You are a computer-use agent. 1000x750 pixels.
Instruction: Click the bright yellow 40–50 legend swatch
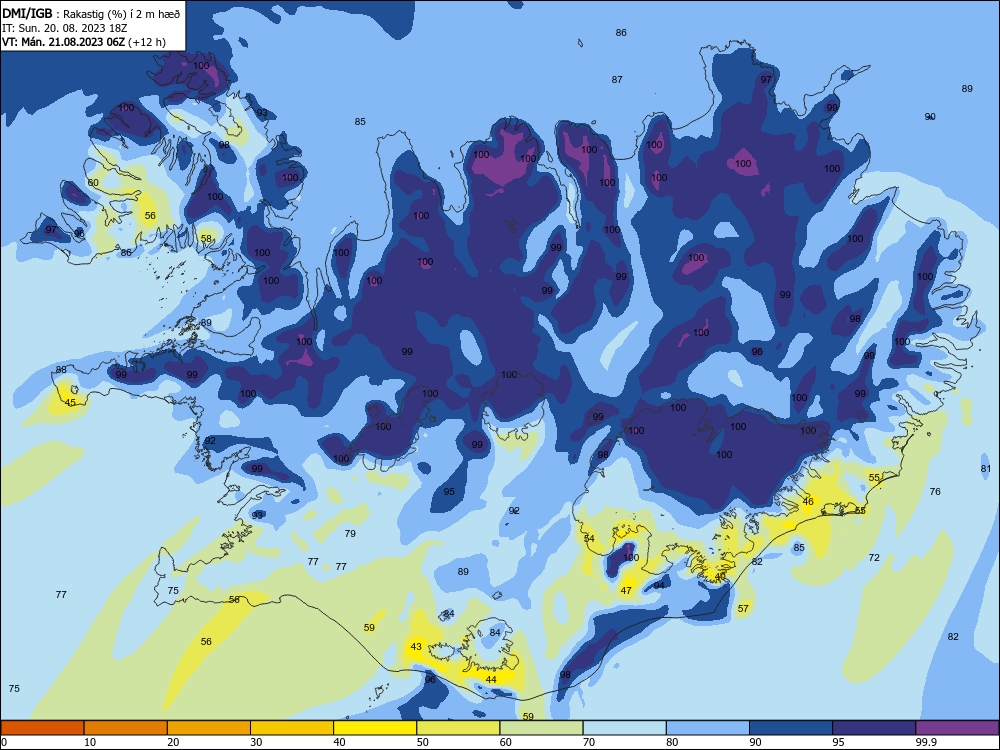pos(375,728)
